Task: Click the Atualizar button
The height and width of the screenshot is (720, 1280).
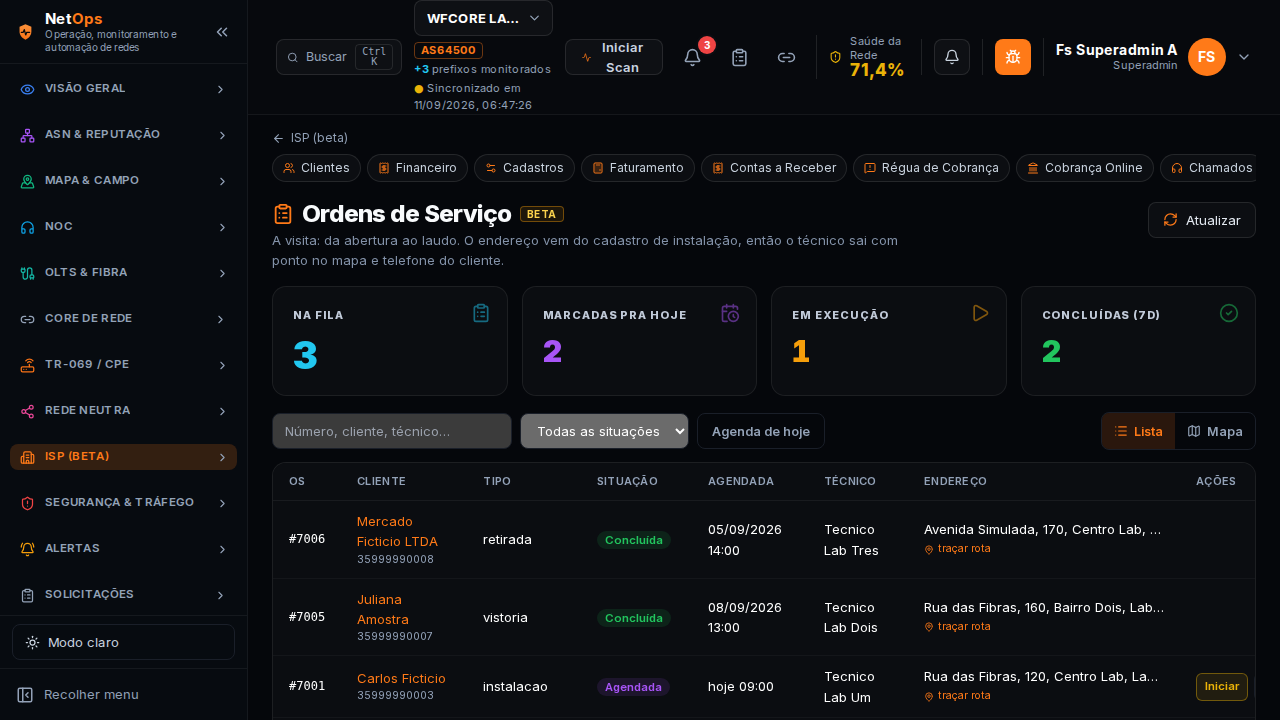Action: 1202,220
